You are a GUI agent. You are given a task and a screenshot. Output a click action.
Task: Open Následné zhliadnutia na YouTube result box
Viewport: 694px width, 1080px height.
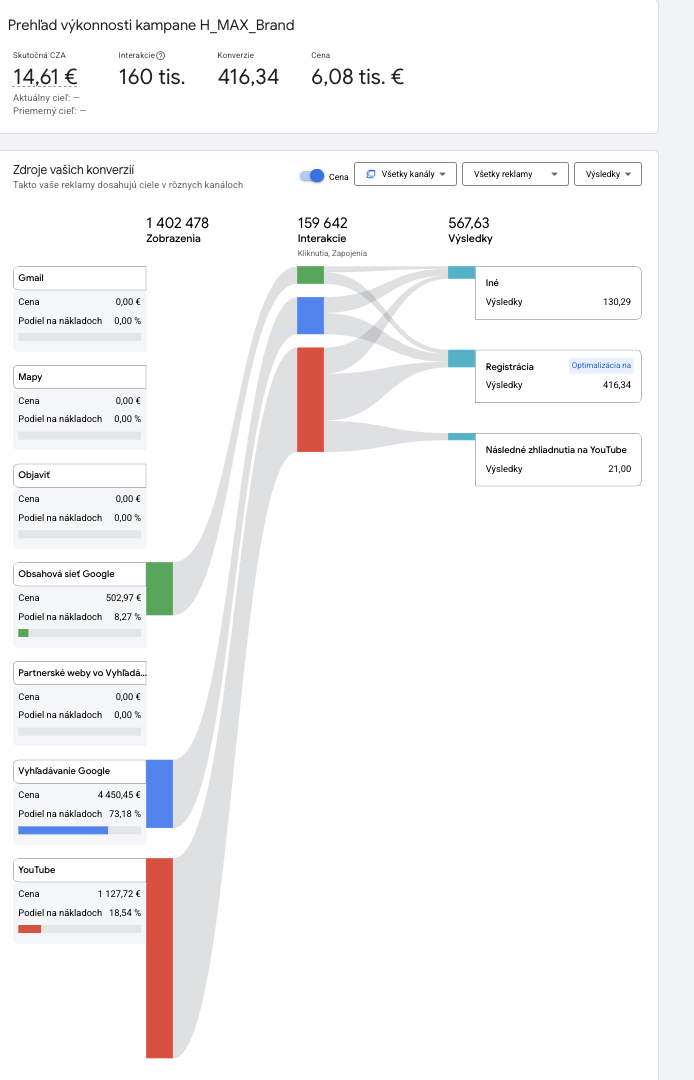(558, 459)
